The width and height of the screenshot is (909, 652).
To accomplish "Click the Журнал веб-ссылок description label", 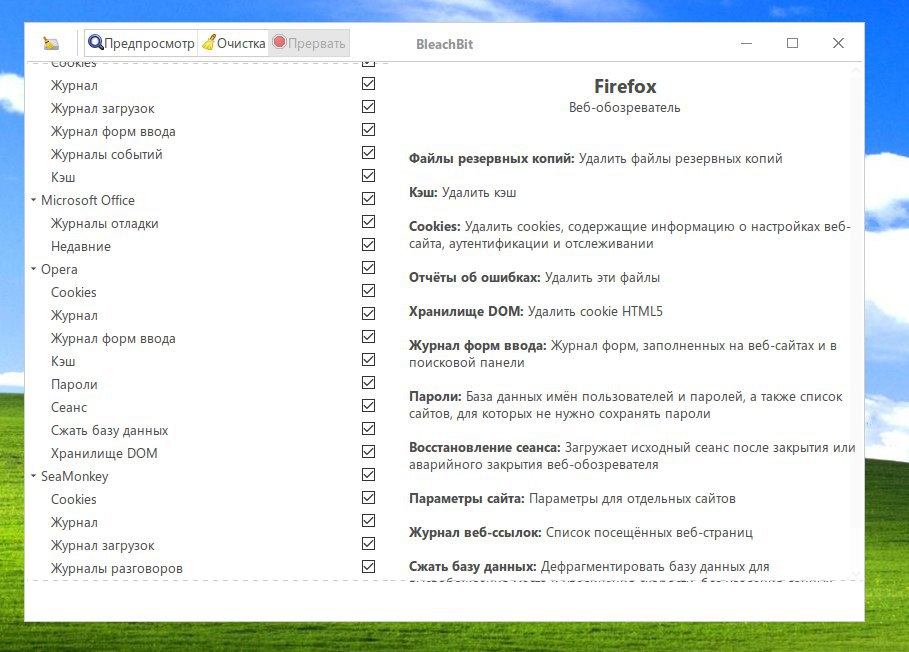I will click(x=475, y=532).
